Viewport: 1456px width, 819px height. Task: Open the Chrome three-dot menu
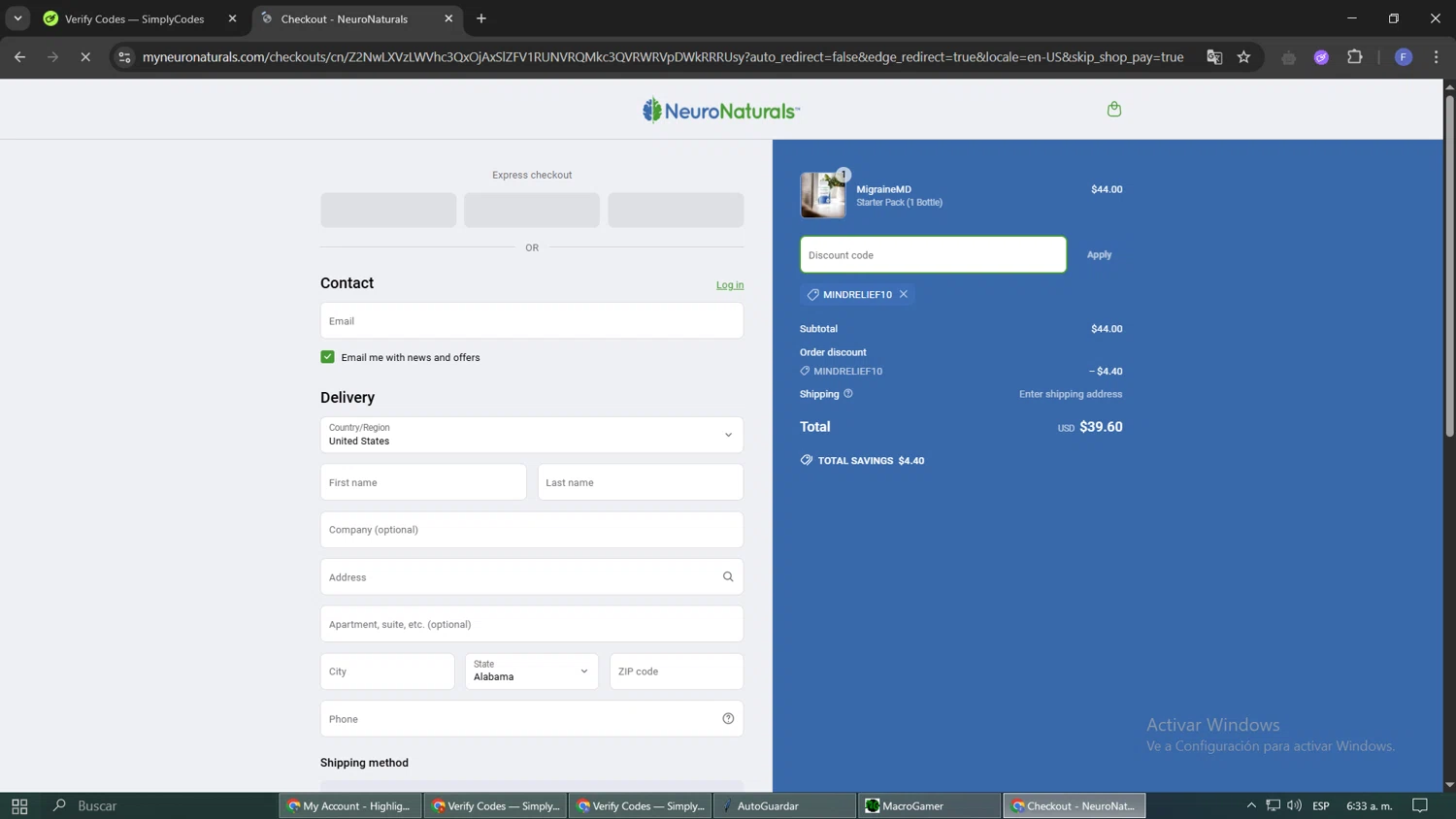[1437, 57]
